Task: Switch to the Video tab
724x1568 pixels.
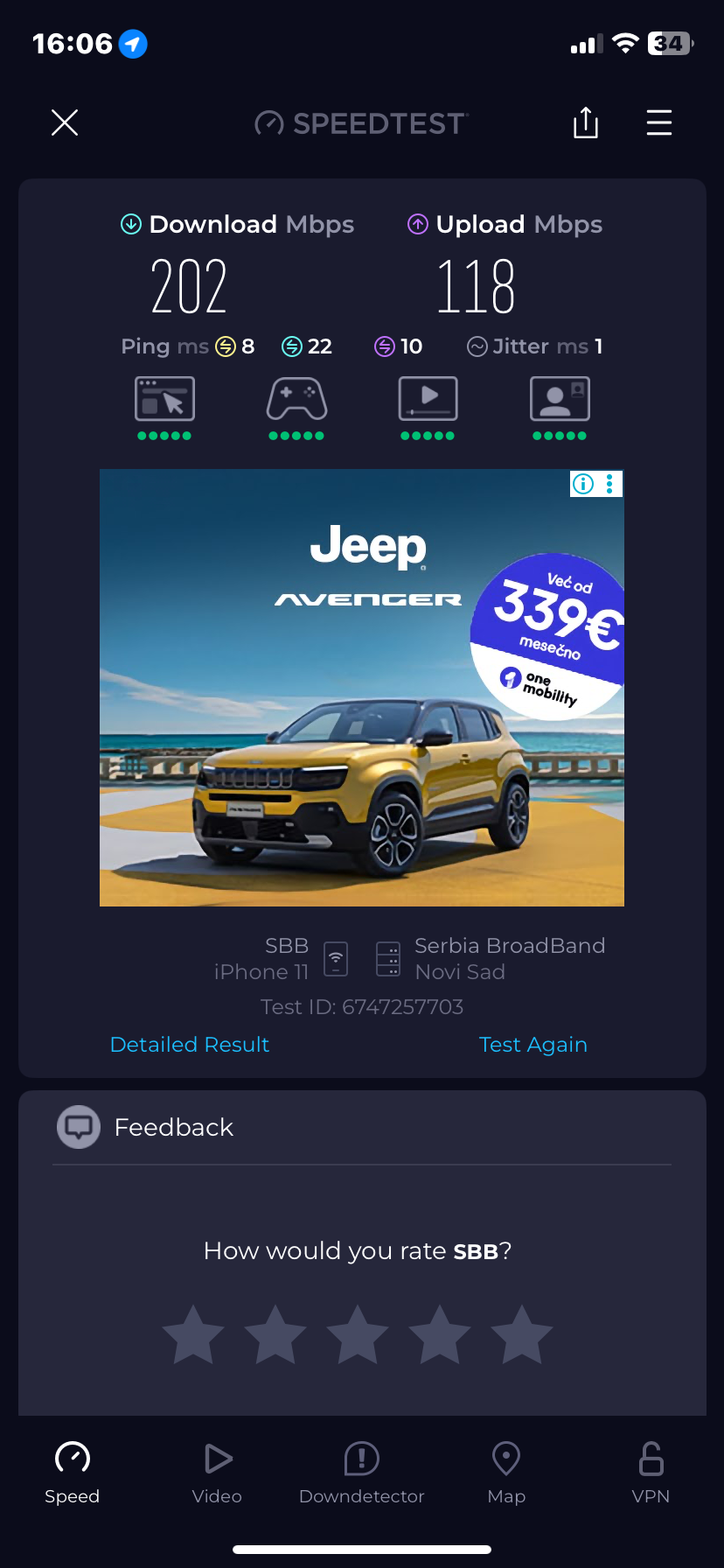Action: point(217,1473)
